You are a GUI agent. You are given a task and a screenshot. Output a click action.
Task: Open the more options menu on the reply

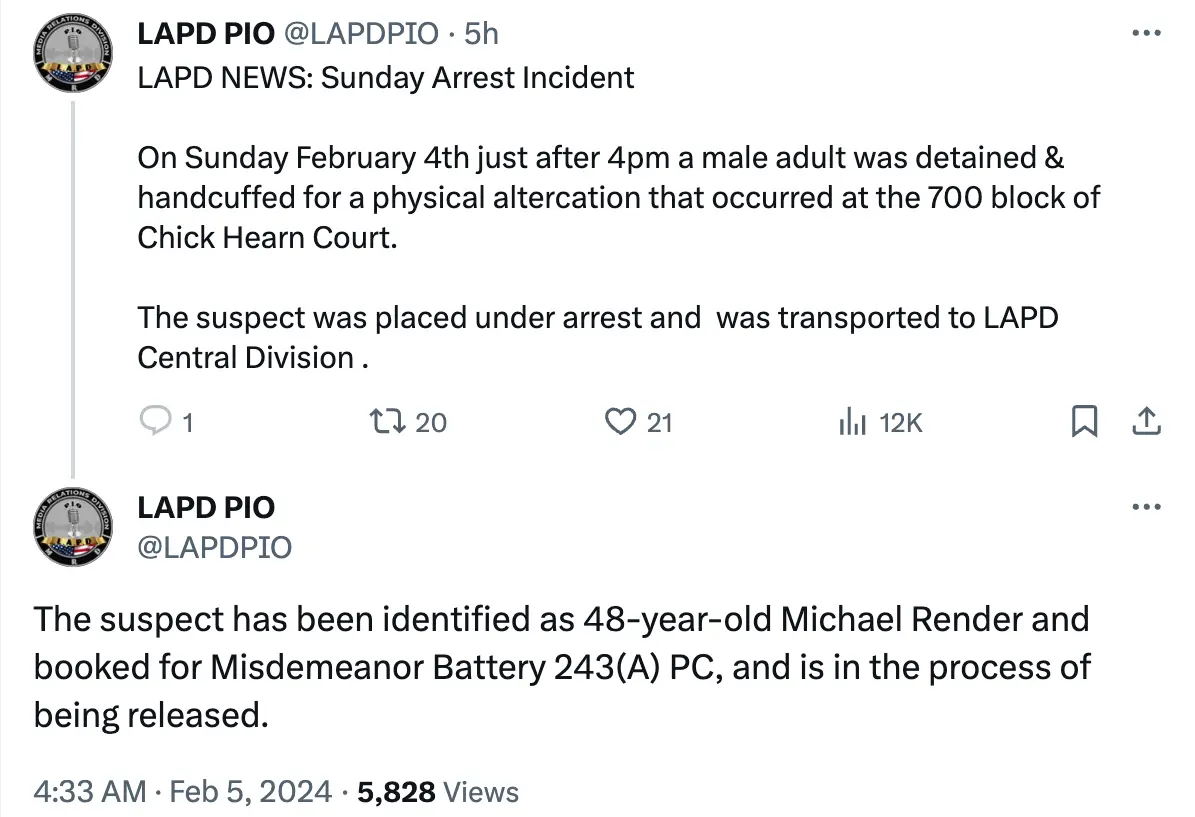1145,507
